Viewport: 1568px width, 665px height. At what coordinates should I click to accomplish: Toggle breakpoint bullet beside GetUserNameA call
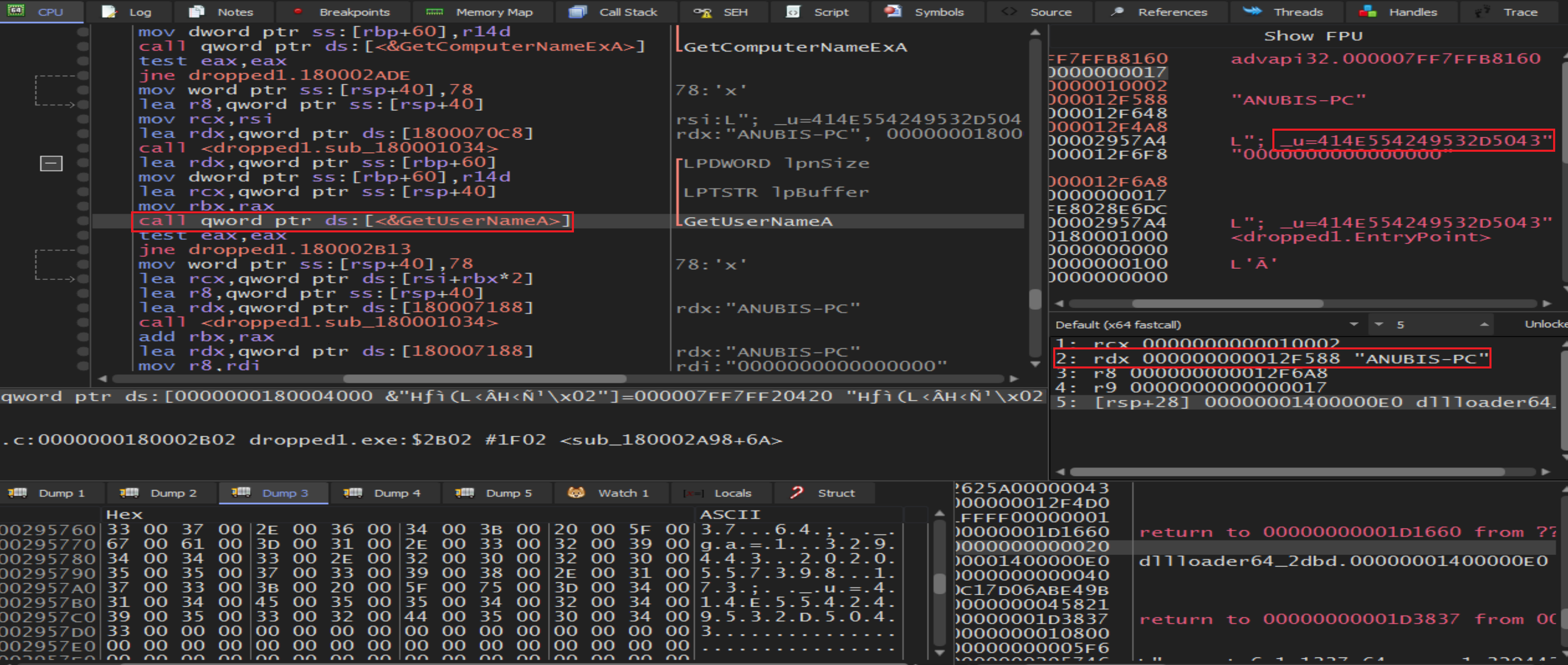(84, 221)
